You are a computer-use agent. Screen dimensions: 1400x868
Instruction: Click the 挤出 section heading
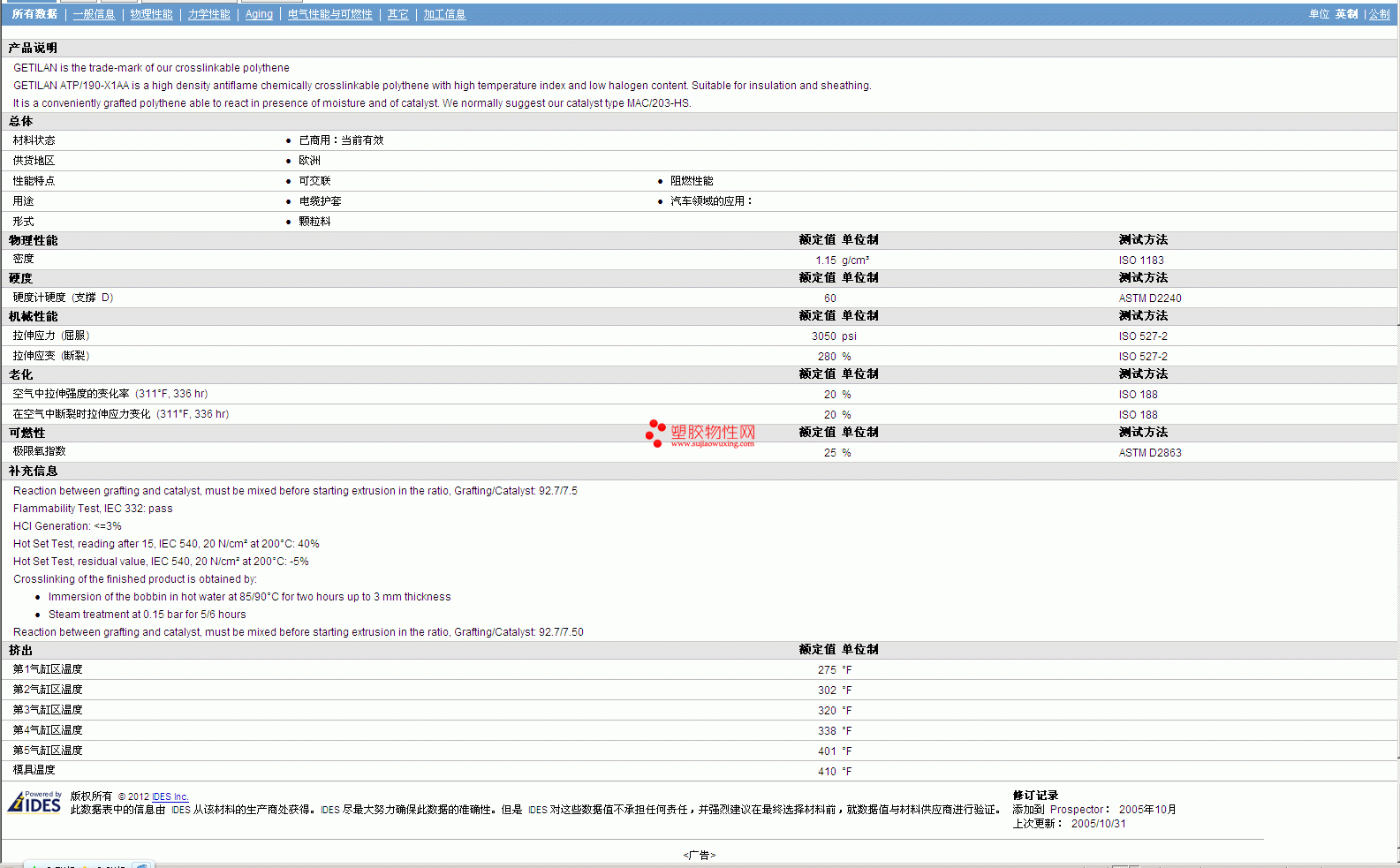[x=20, y=651]
